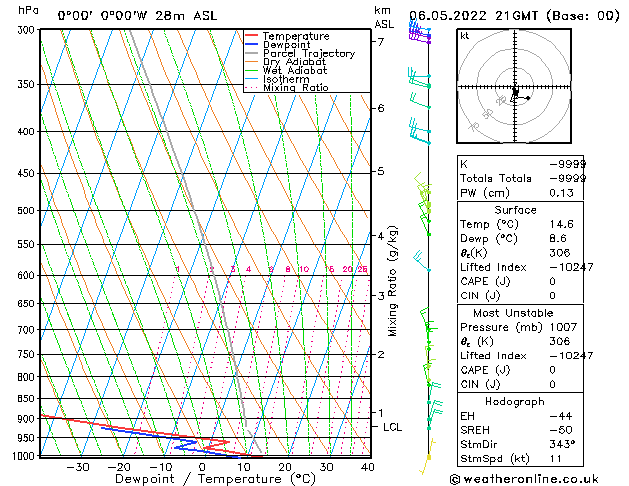Click the 'Parcel Trajectory' legend entry

tap(309, 53)
